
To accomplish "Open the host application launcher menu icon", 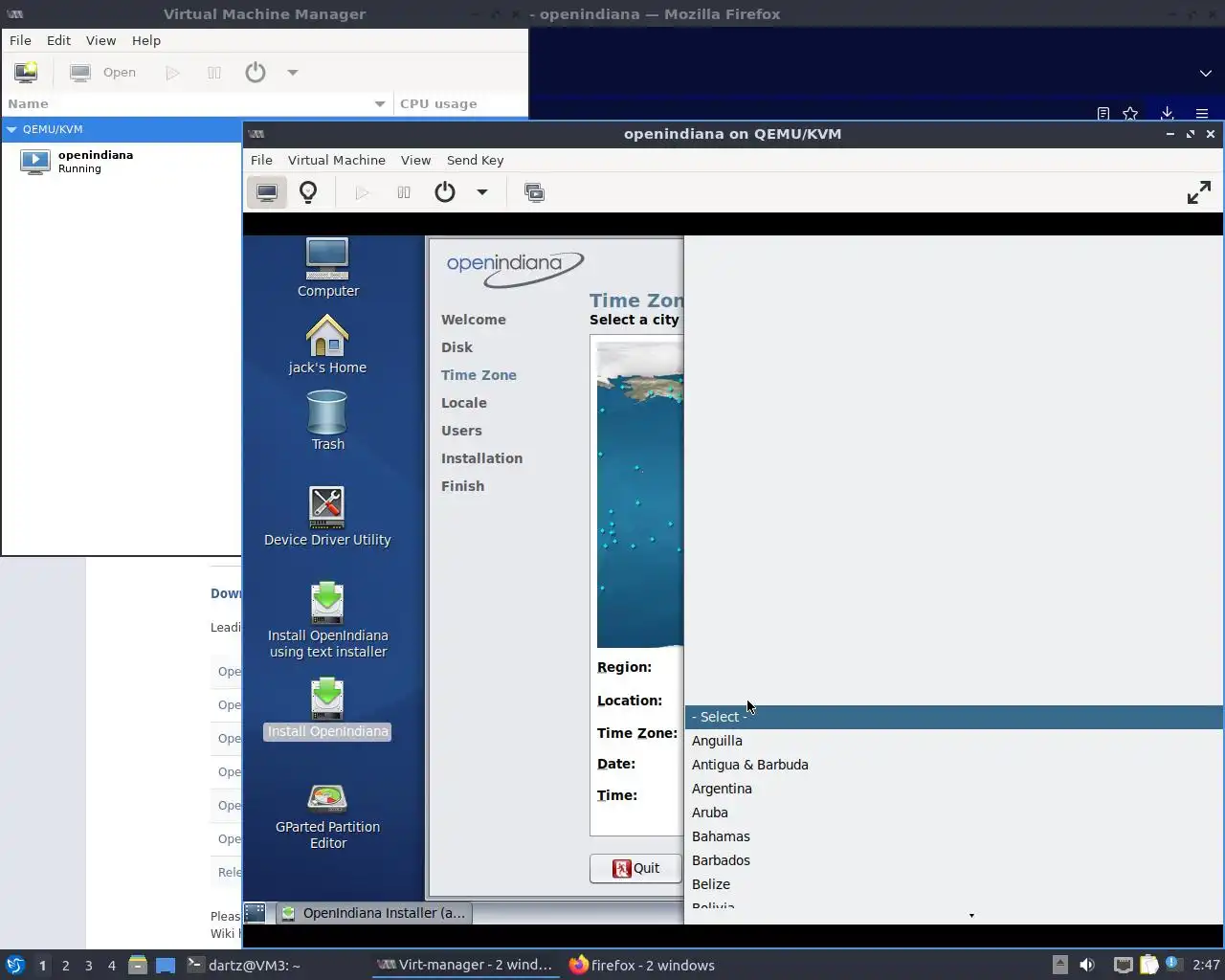I will point(14,965).
